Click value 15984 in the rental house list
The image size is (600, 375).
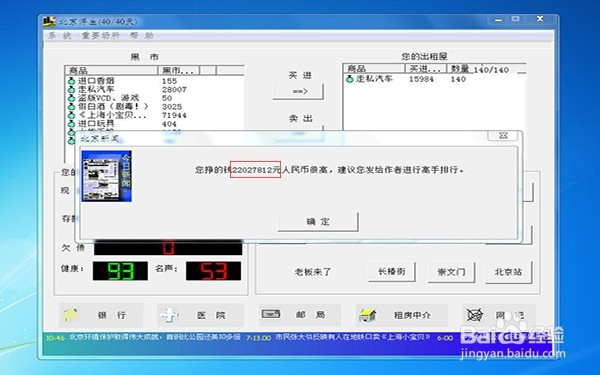click(421, 79)
